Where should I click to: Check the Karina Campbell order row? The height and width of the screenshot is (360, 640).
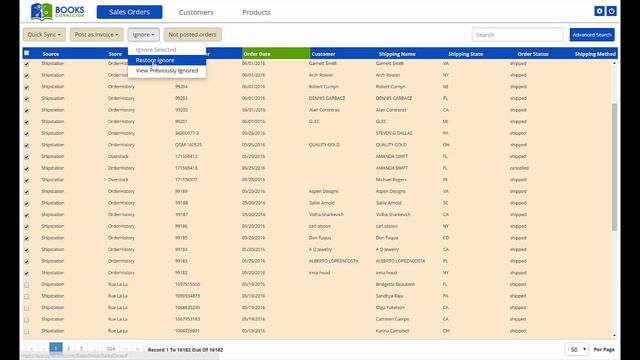(x=27, y=331)
